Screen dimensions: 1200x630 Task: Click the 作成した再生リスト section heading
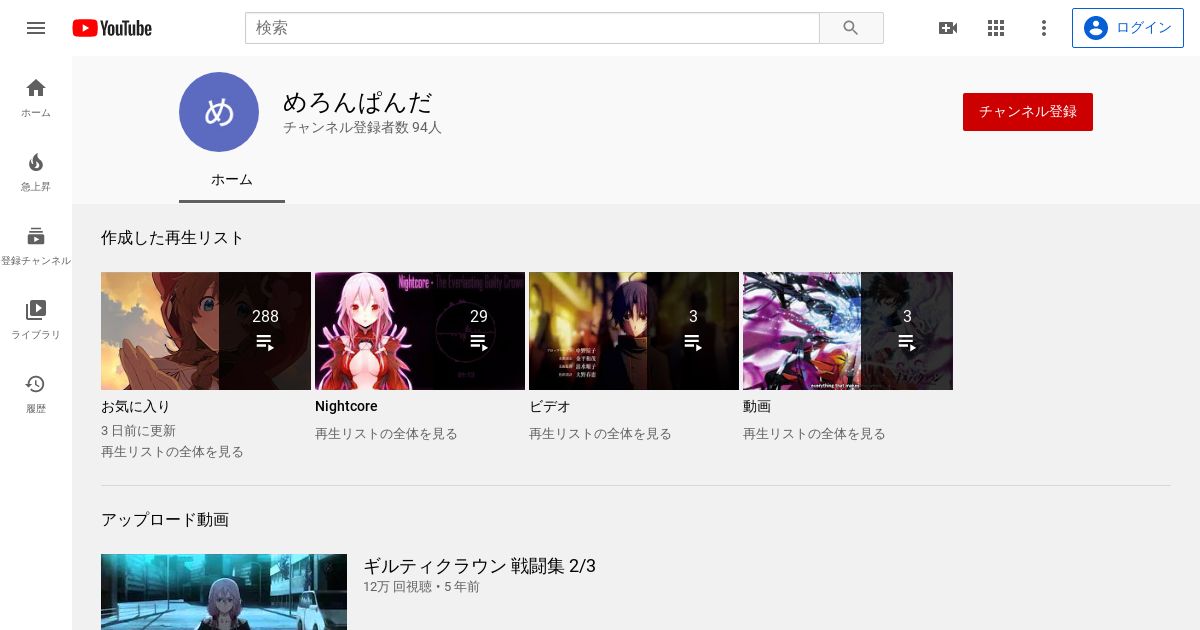point(172,238)
